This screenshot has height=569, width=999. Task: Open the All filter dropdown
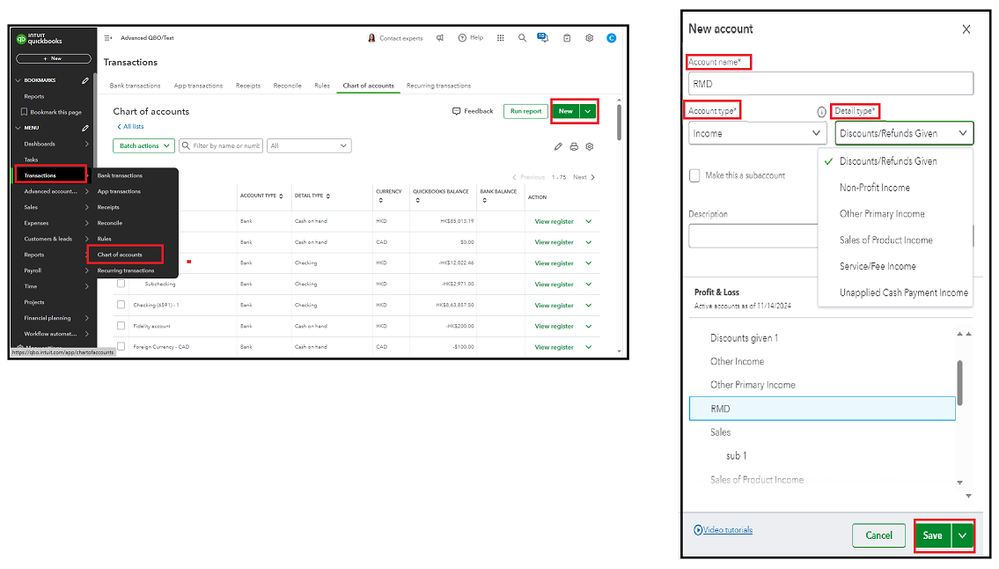[309, 146]
